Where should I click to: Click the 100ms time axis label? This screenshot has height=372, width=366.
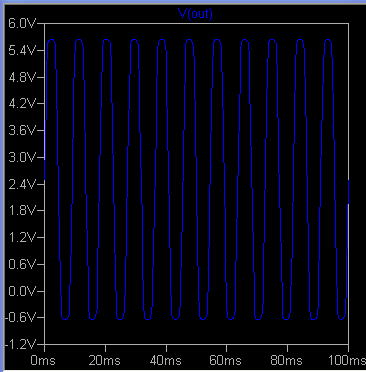click(347, 360)
